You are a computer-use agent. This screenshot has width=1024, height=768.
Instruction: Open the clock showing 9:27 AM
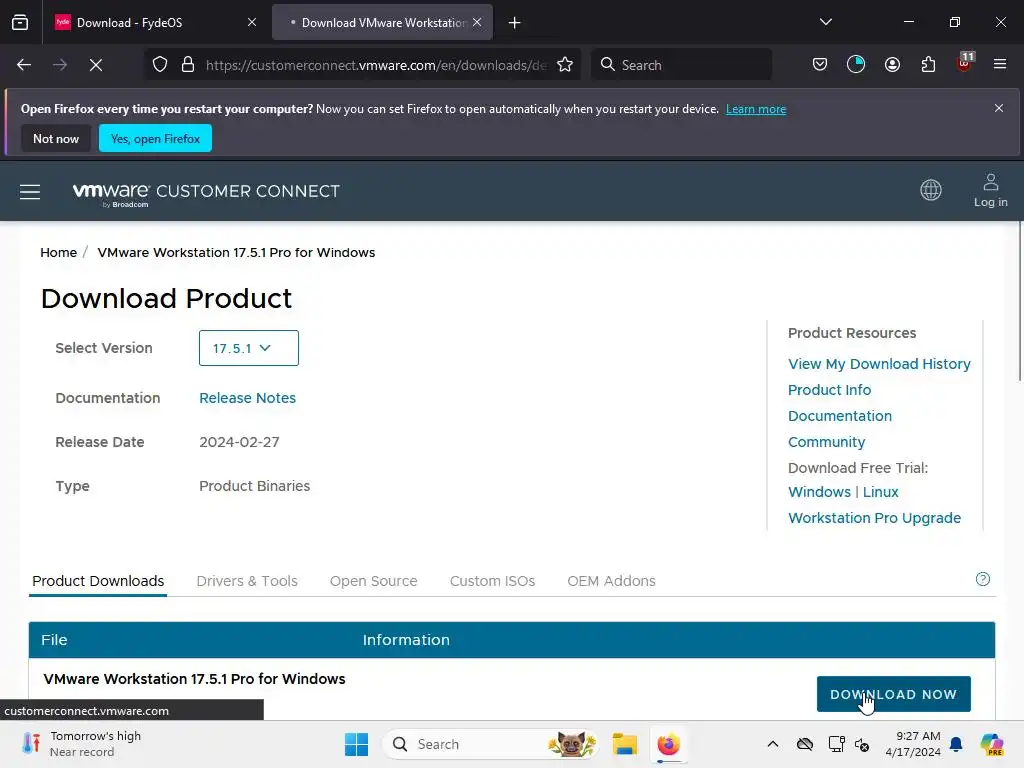[913, 744]
